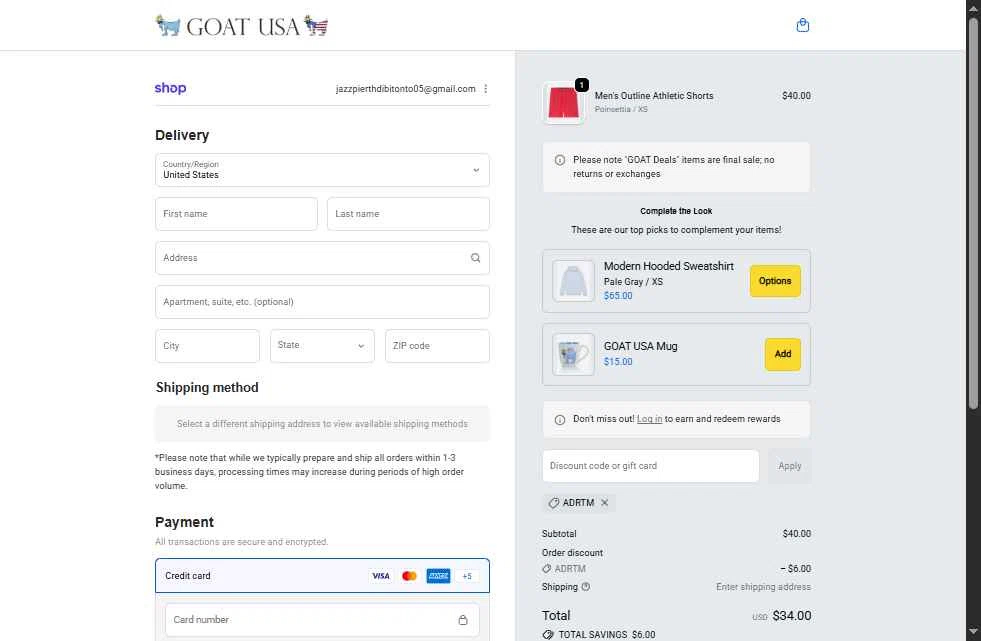Click the Shop pay logo
981x641 pixels.
click(170, 88)
